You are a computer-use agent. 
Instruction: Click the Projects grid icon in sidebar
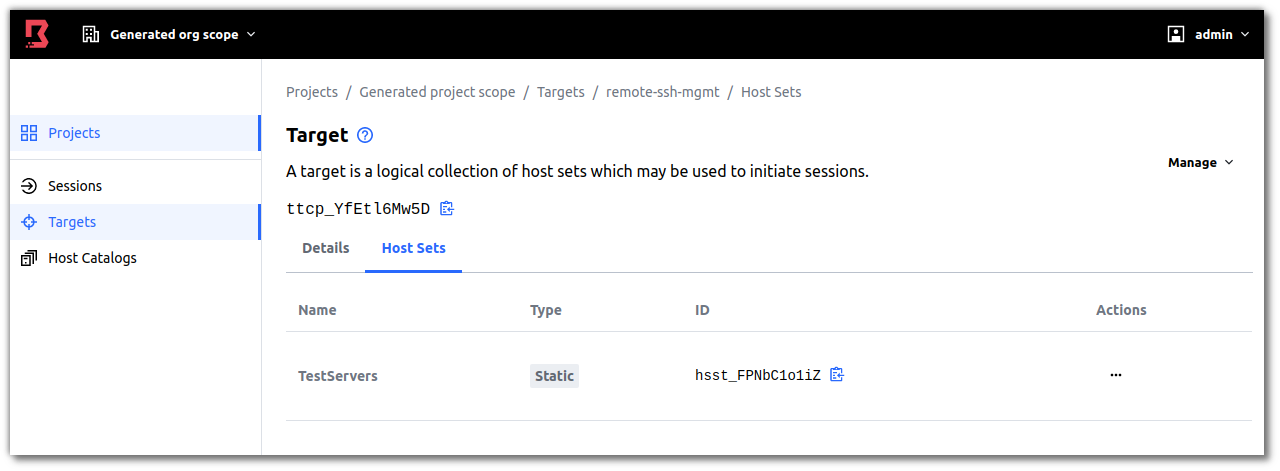pyautogui.click(x=29, y=133)
